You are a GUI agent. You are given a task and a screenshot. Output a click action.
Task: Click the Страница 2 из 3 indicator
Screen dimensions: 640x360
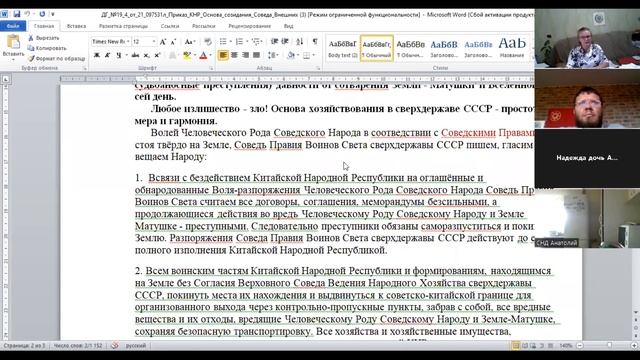pos(25,346)
